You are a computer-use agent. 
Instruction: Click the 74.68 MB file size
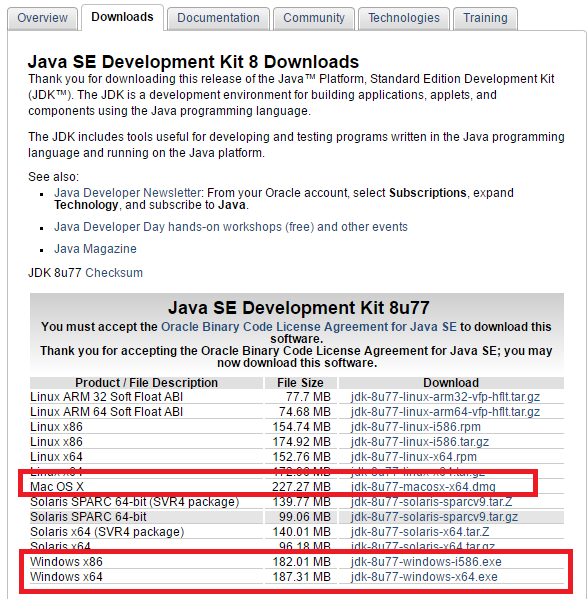pos(304,412)
